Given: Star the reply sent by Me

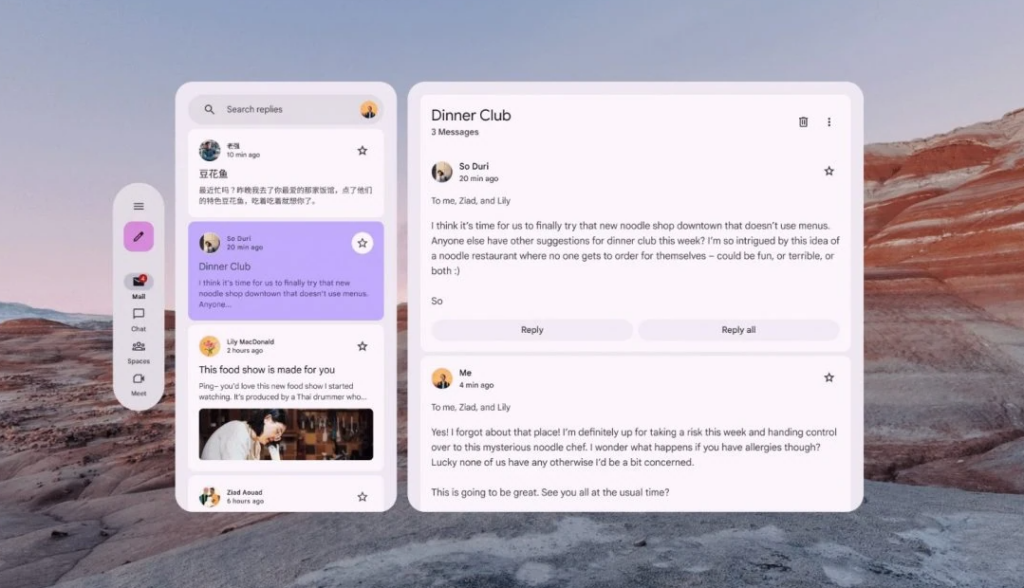Looking at the screenshot, I should tap(829, 378).
